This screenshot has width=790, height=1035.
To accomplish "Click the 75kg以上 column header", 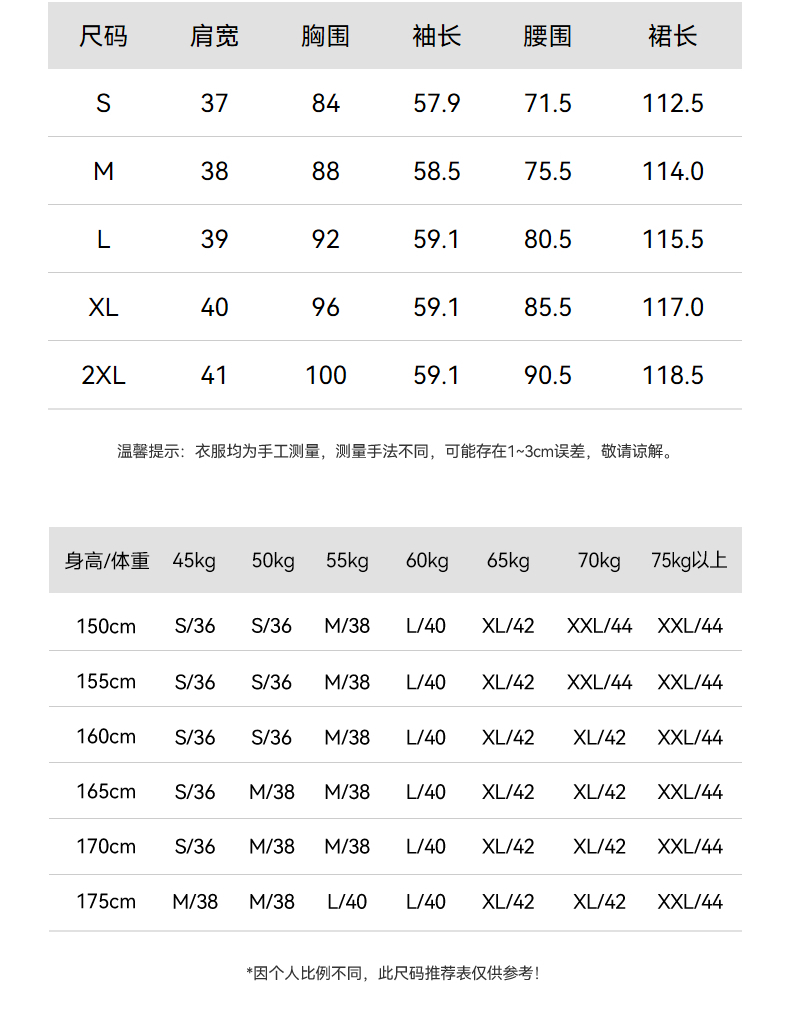I will (689, 561).
